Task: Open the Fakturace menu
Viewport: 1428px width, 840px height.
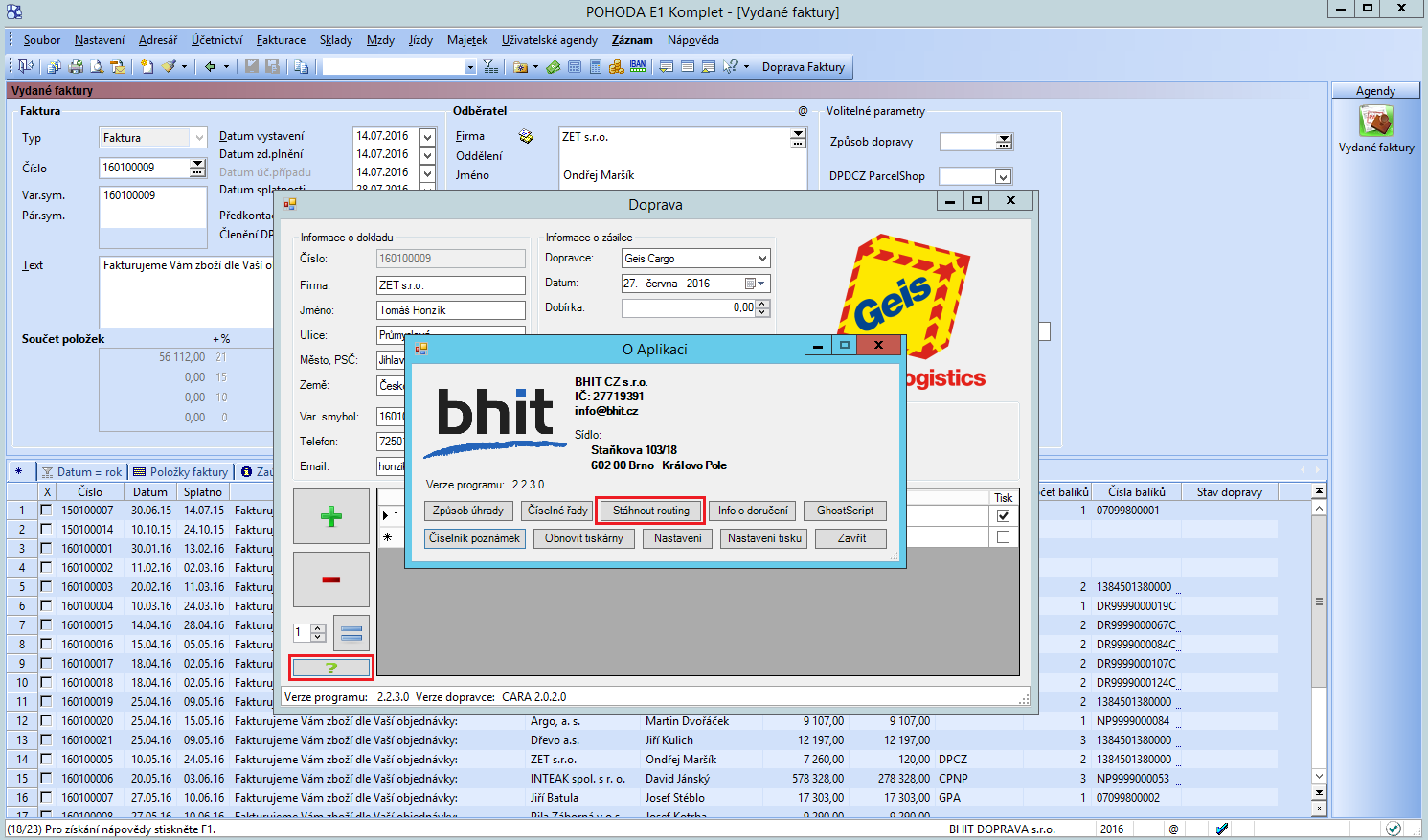Action: click(x=281, y=40)
